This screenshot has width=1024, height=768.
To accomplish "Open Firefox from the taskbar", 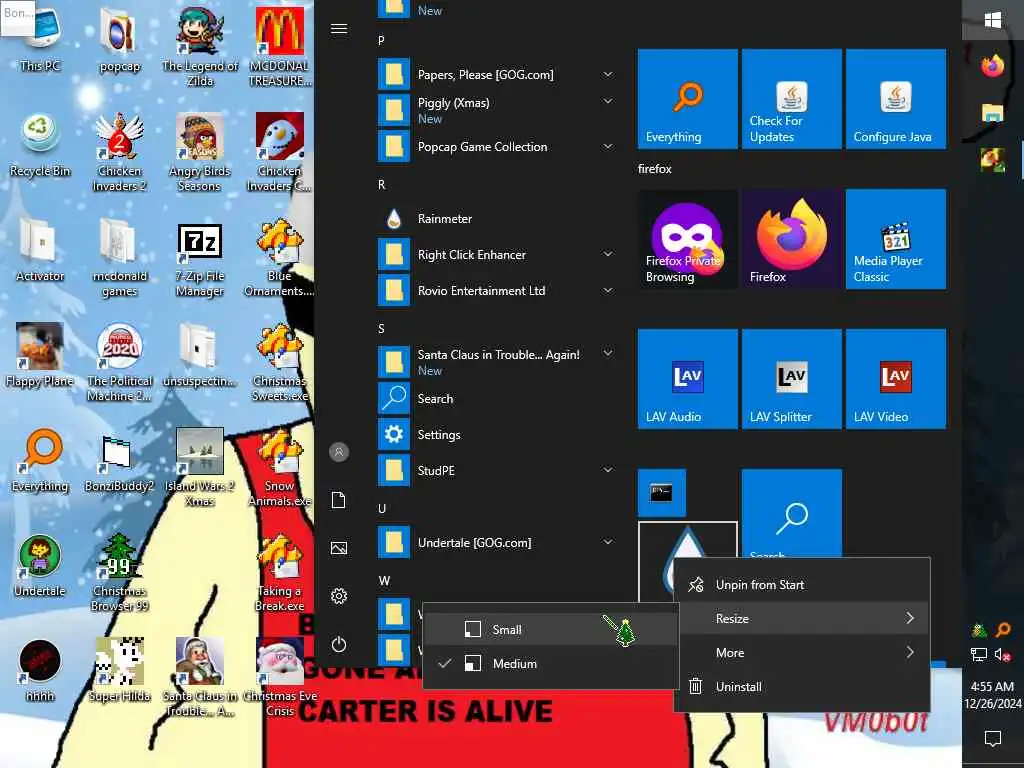I will (993, 65).
